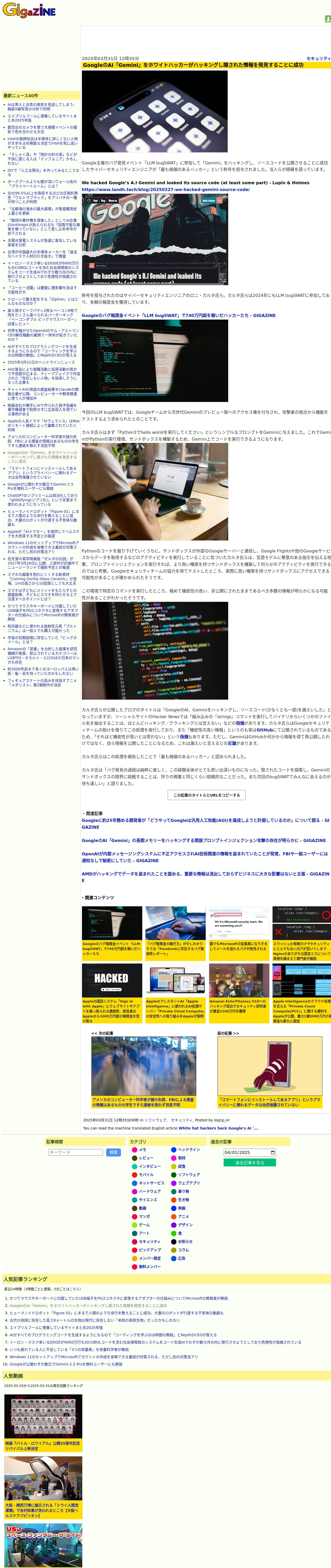The width and height of the screenshot is (331, 1568).
Task: Click the インタビュー category dot
Action: point(134,1166)
